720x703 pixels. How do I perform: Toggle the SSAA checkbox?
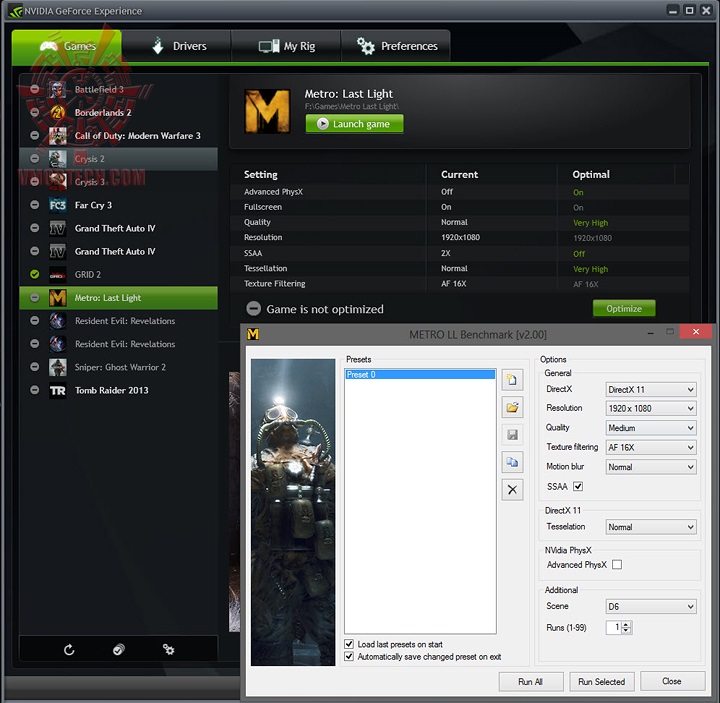pyautogui.click(x=578, y=486)
